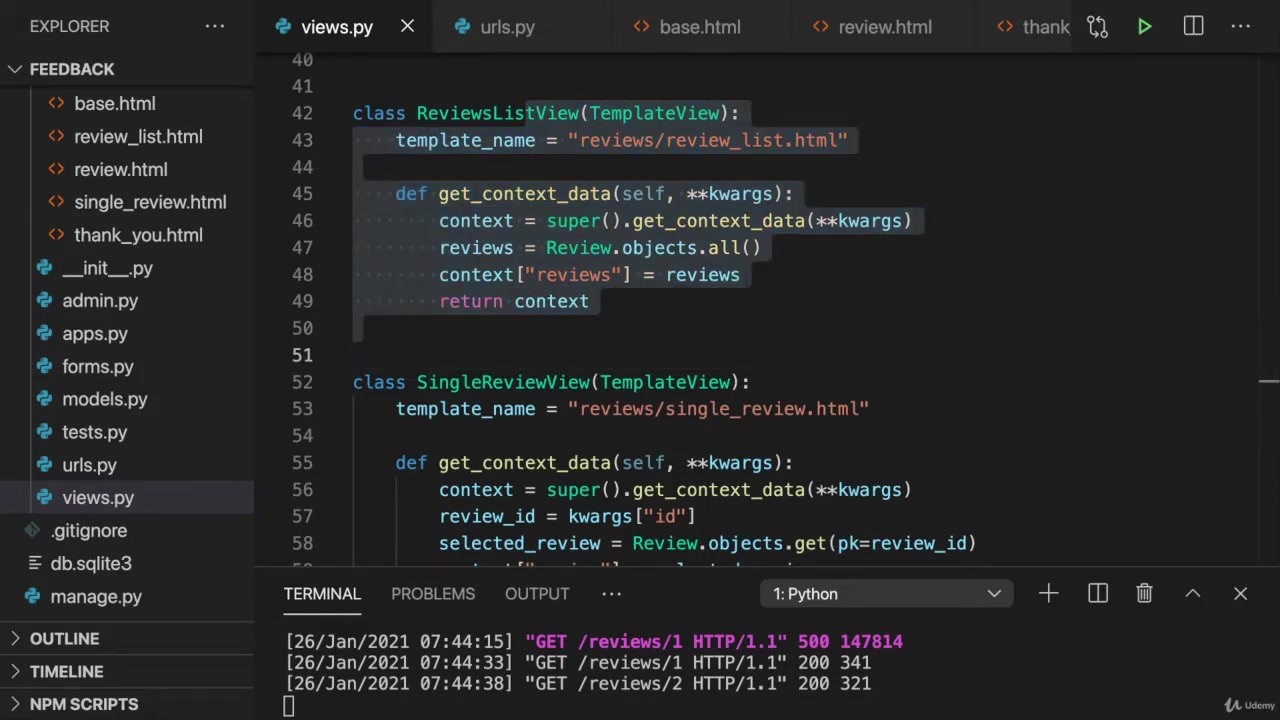Kill terminal with the trash icon

1144,594
